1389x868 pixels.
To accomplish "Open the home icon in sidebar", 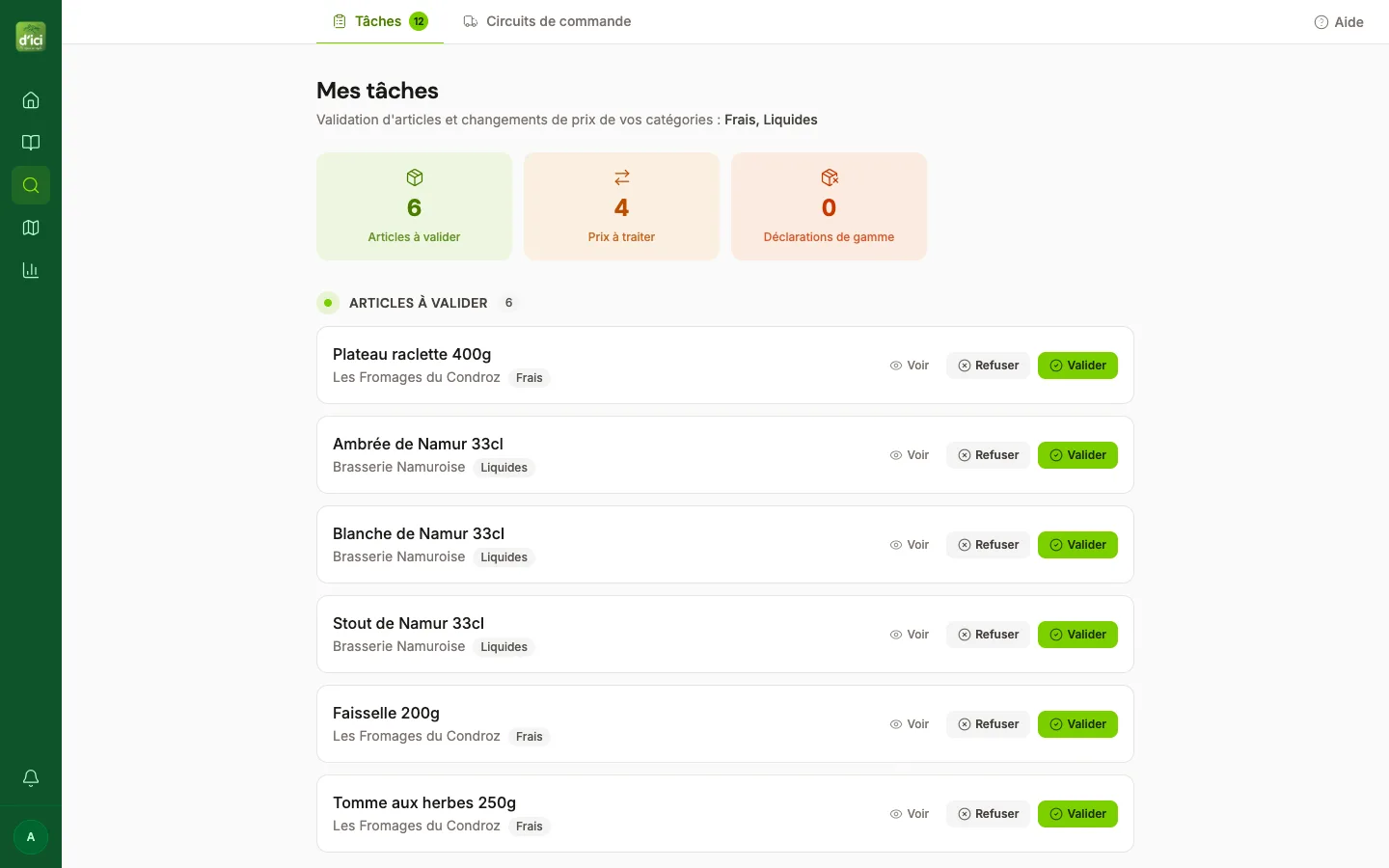I will (x=31, y=100).
